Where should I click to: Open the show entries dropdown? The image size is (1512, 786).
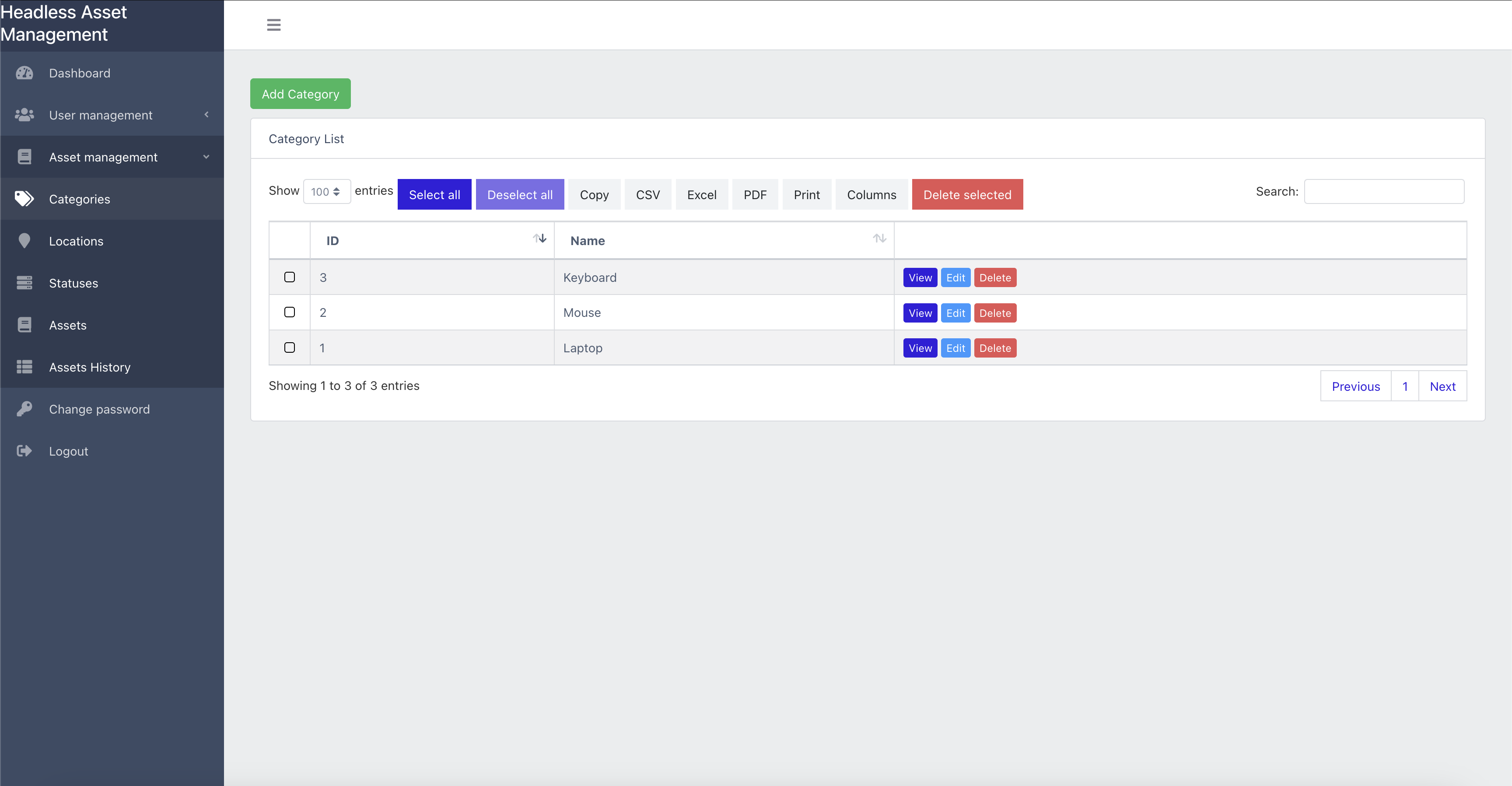[x=326, y=191]
